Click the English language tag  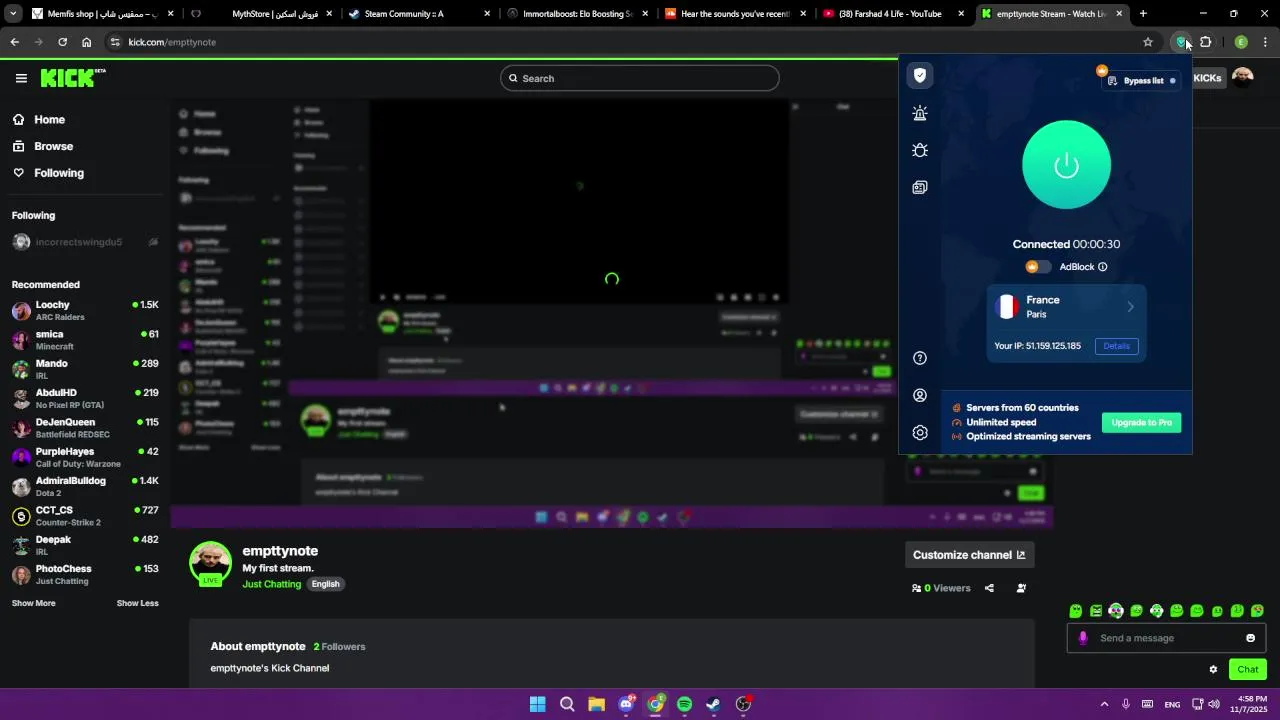click(x=325, y=584)
